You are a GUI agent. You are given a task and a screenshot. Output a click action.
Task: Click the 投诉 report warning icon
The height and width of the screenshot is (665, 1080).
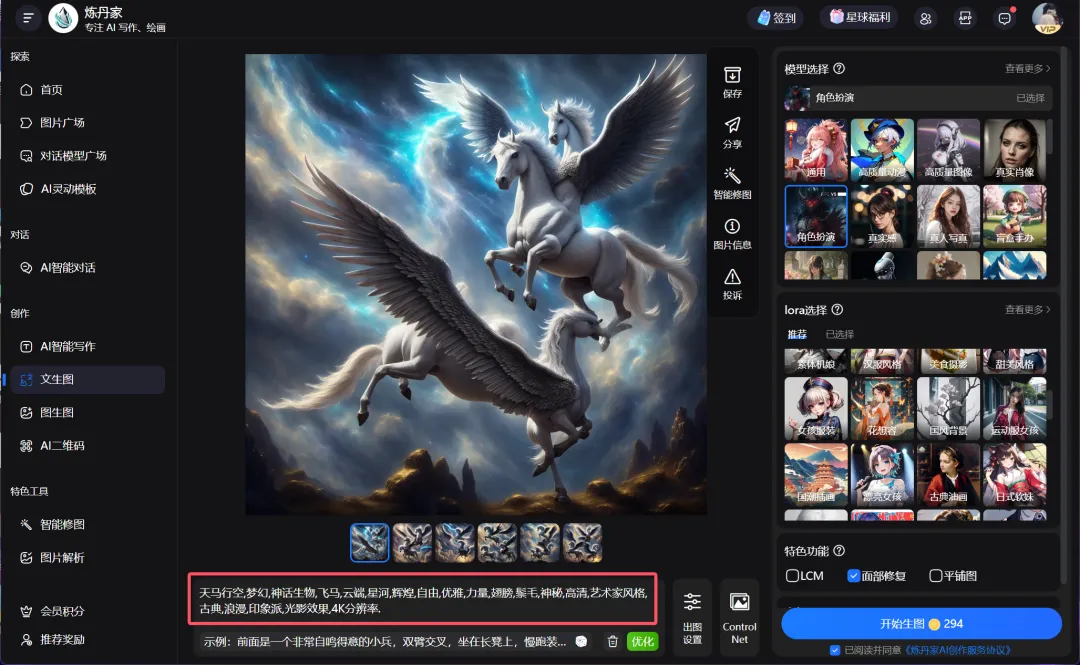(732, 278)
